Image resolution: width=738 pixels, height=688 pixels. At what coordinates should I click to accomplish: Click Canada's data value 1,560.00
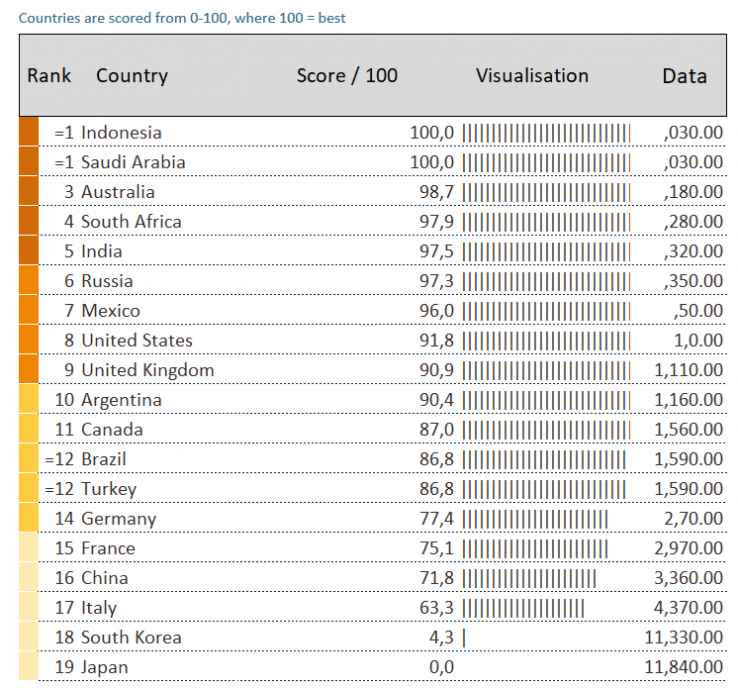click(x=688, y=429)
